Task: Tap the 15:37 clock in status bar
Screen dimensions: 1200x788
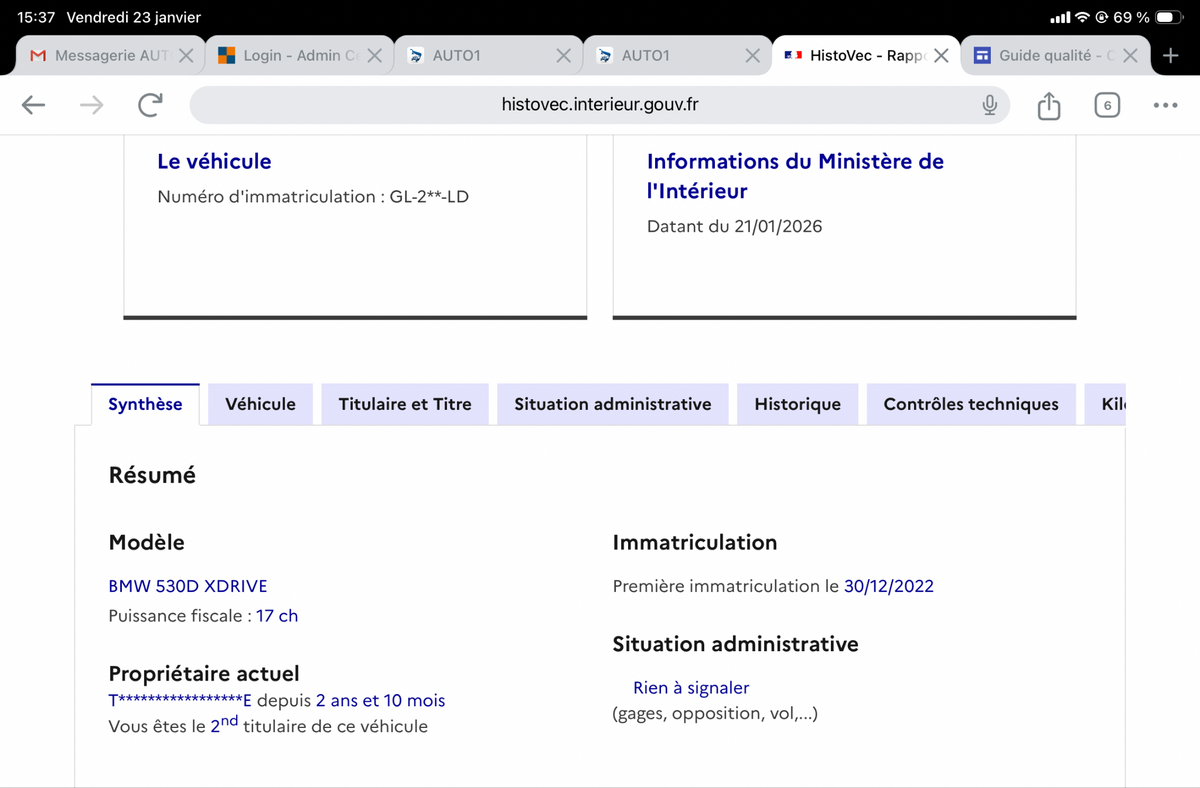Action: coord(36,18)
